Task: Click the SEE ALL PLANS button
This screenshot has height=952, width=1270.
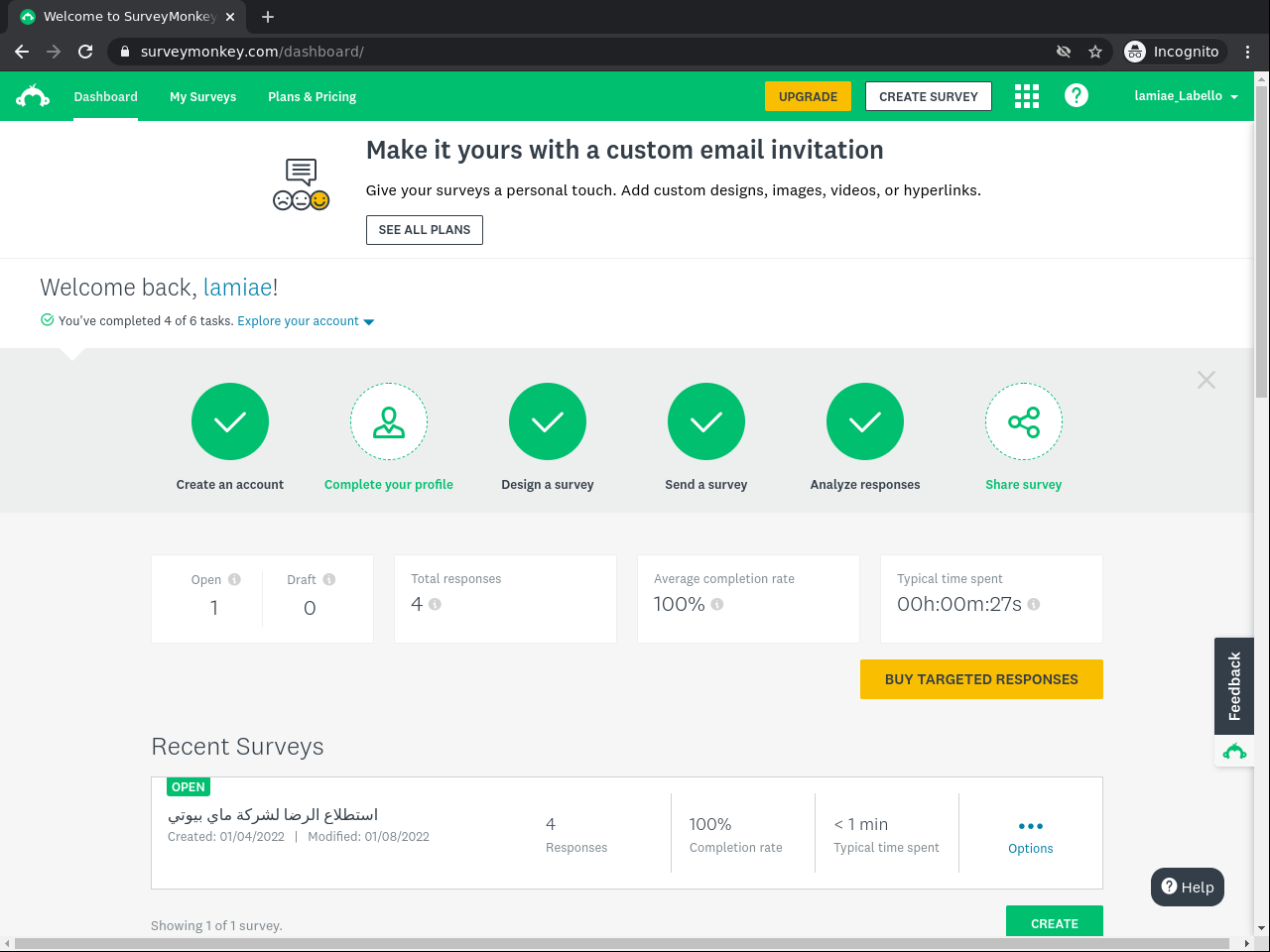Action: pos(425,230)
